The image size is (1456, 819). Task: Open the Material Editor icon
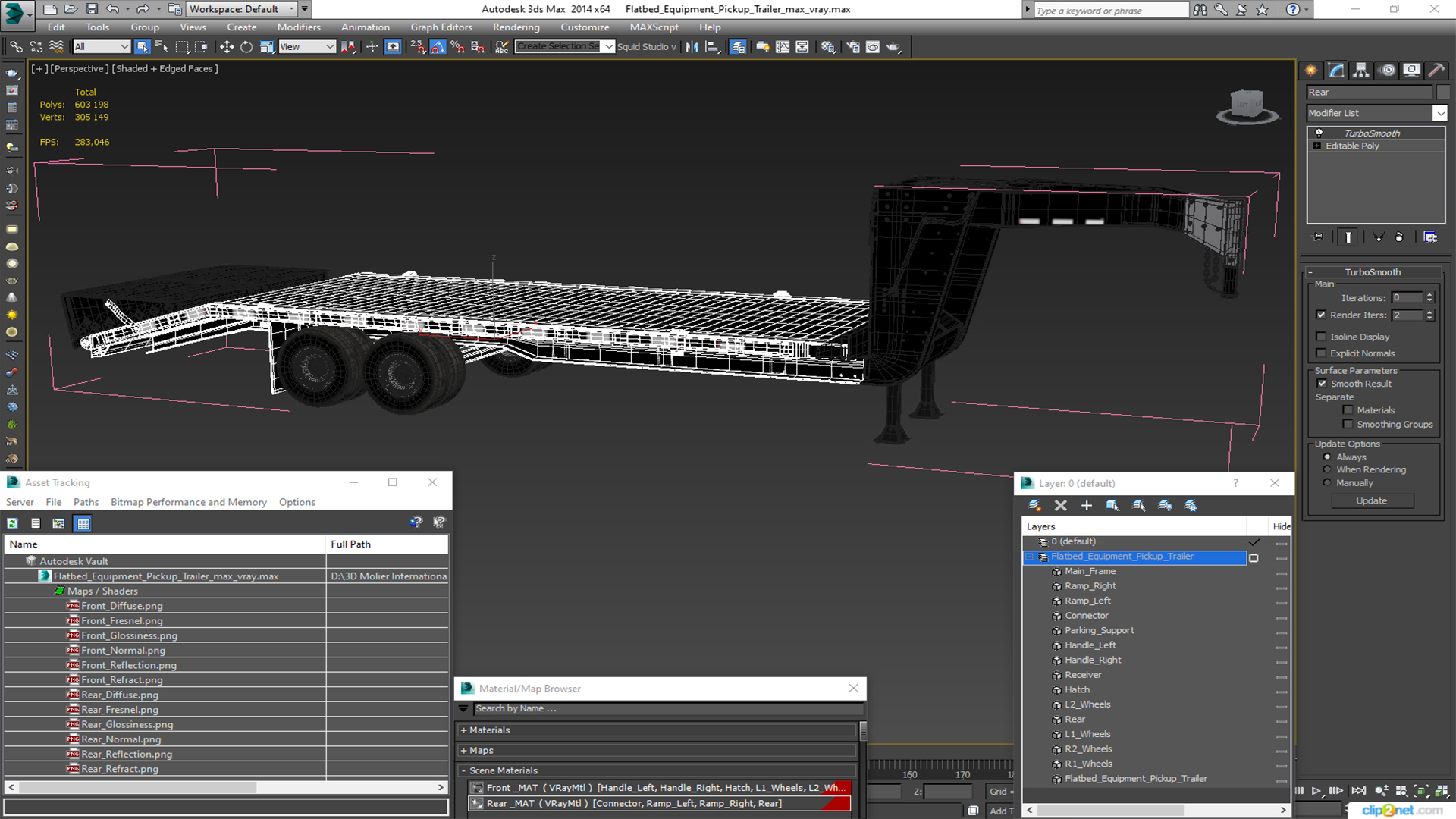(827, 47)
